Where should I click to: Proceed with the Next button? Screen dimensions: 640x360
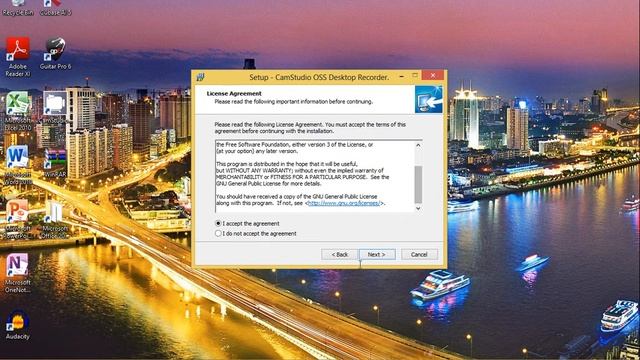click(377, 254)
